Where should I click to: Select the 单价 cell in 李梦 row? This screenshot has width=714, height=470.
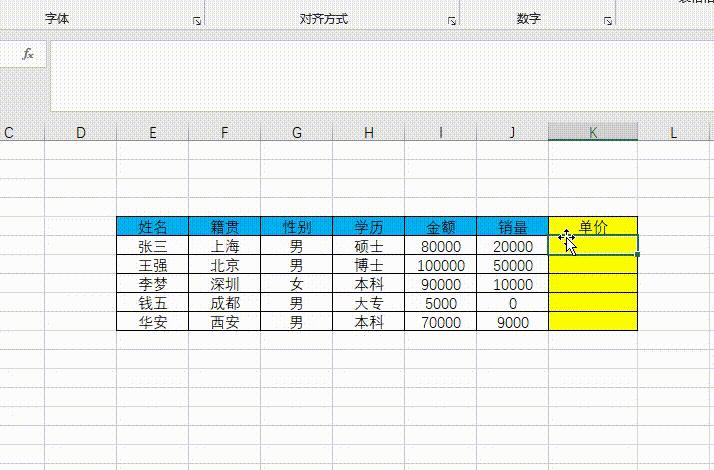(x=593, y=284)
